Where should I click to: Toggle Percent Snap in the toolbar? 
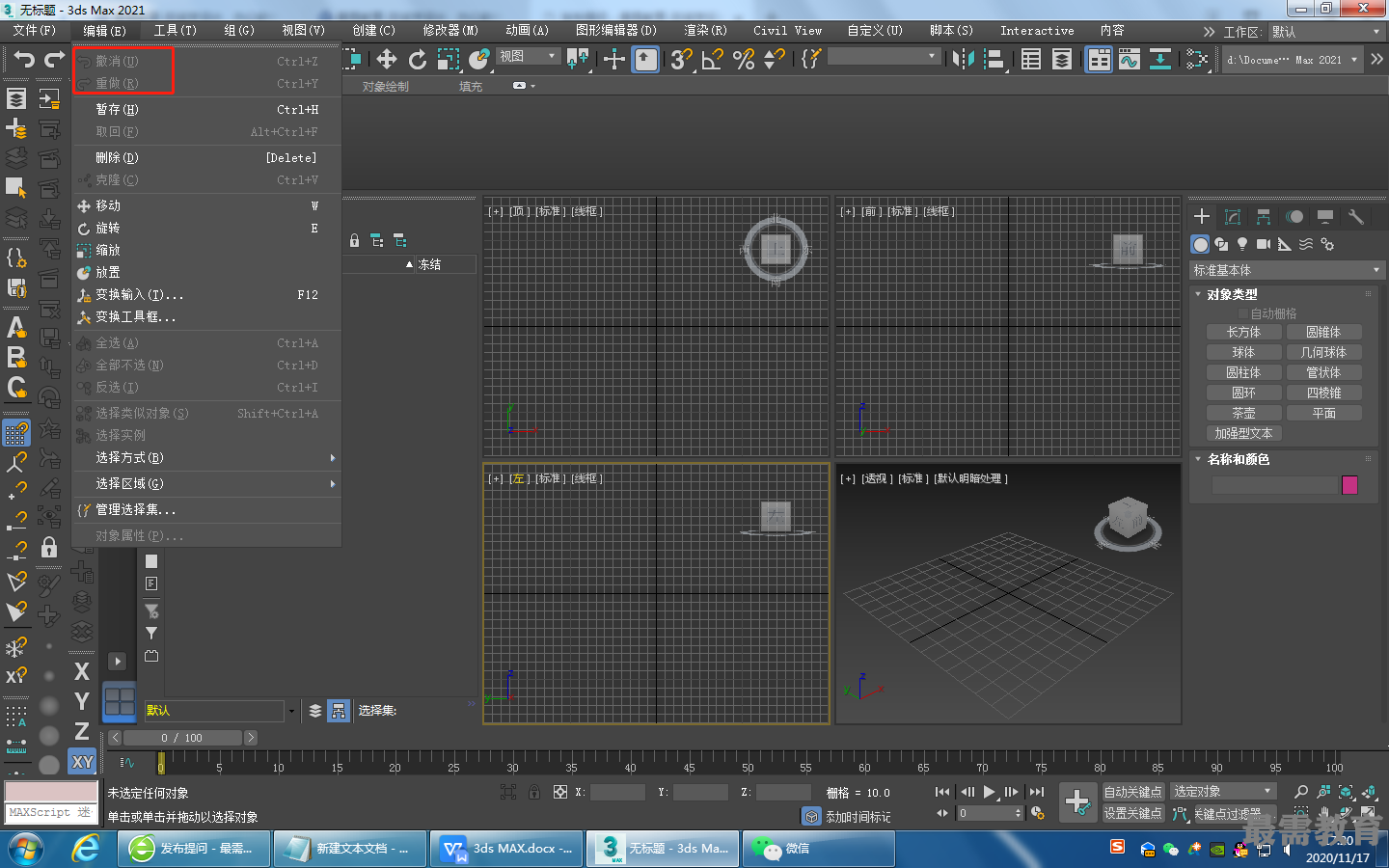click(x=744, y=60)
